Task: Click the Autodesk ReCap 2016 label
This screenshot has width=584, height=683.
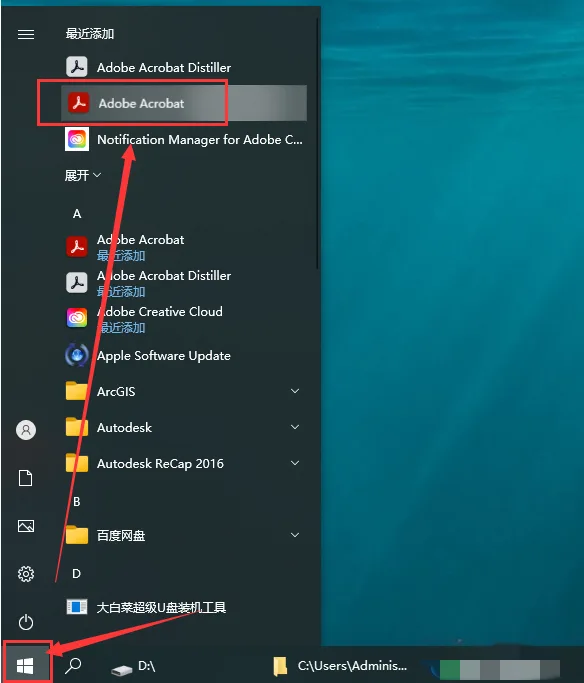Action: [x=160, y=463]
